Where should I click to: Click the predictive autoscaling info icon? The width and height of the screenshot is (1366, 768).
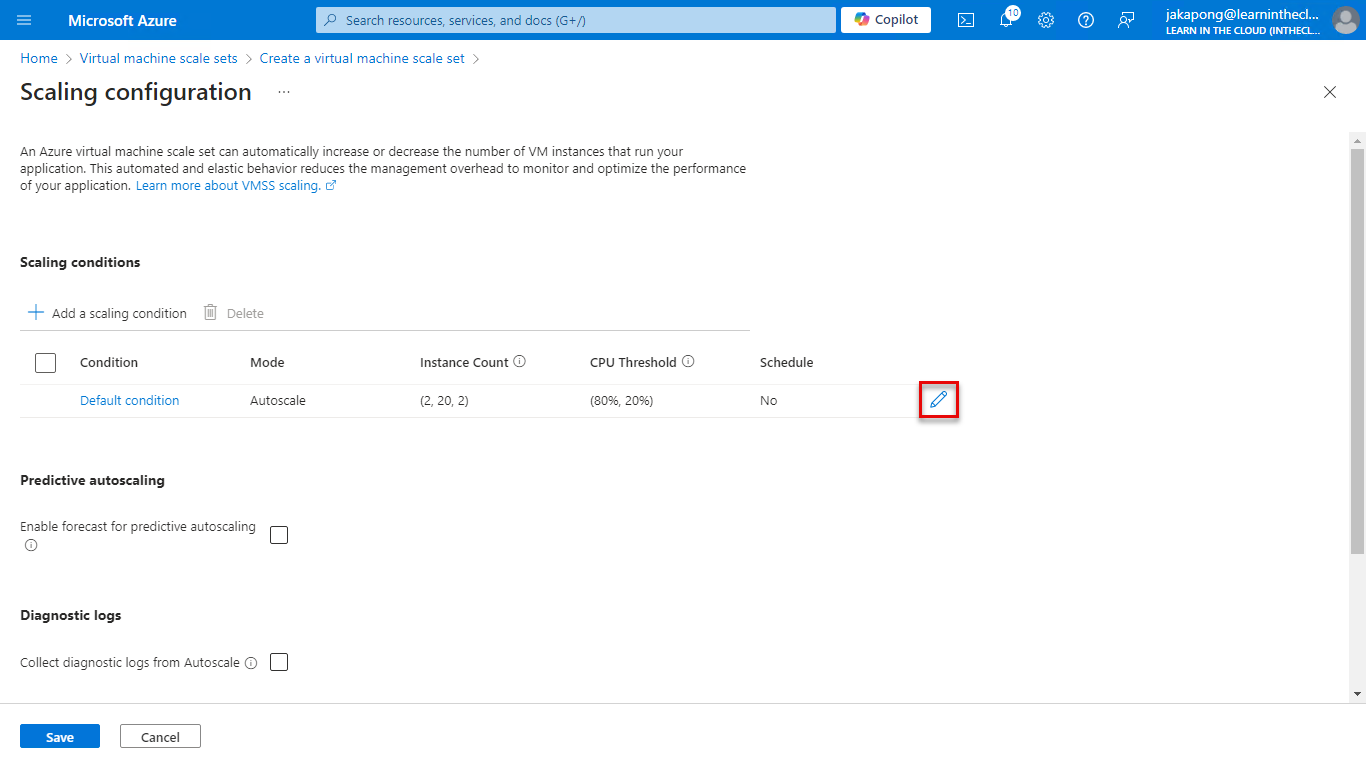[x=31, y=545]
